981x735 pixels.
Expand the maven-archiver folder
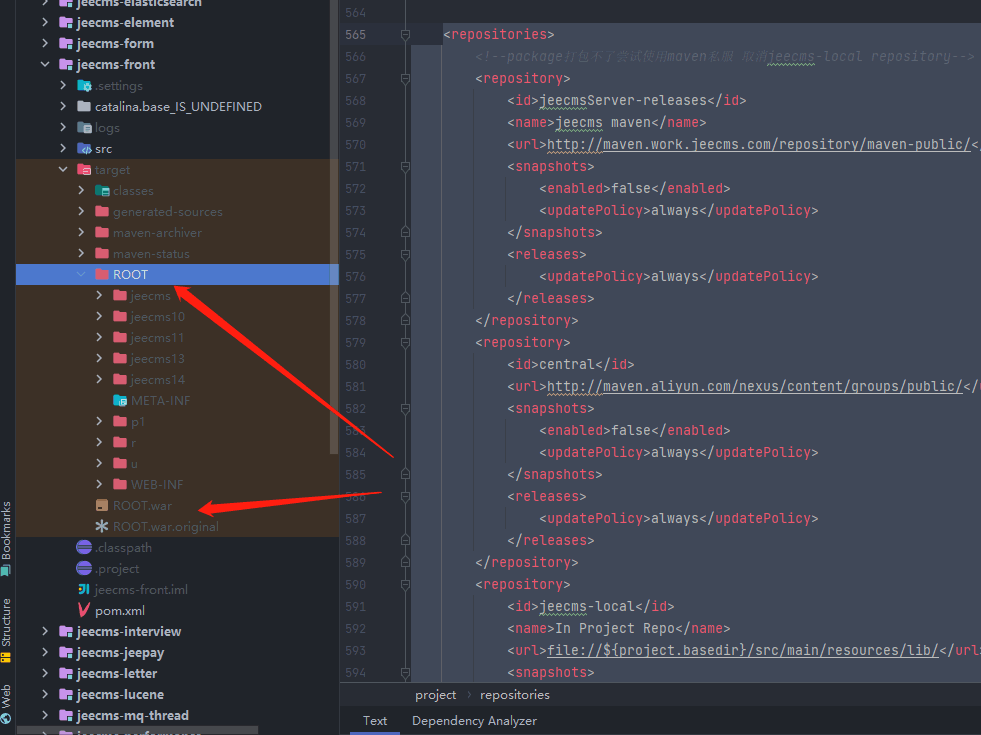click(81, 233)
